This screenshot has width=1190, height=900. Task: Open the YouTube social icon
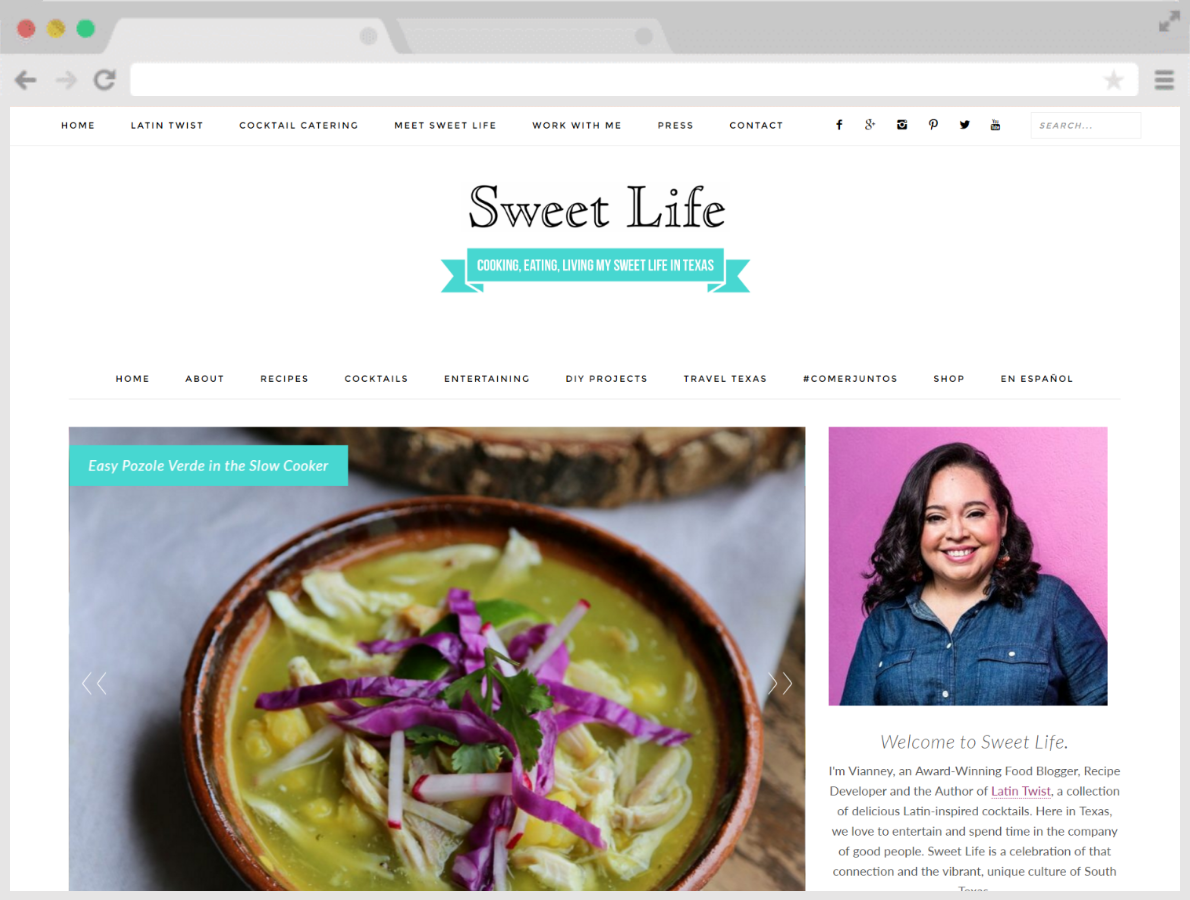click(995, 125)
